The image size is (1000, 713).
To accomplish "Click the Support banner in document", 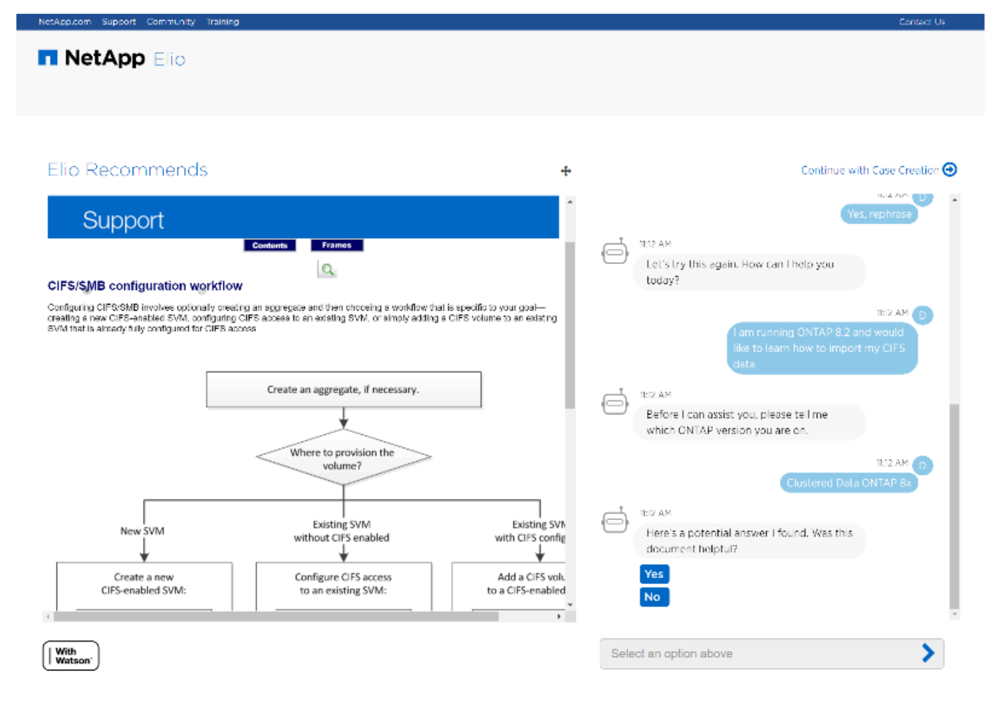I will pos(304,217).
